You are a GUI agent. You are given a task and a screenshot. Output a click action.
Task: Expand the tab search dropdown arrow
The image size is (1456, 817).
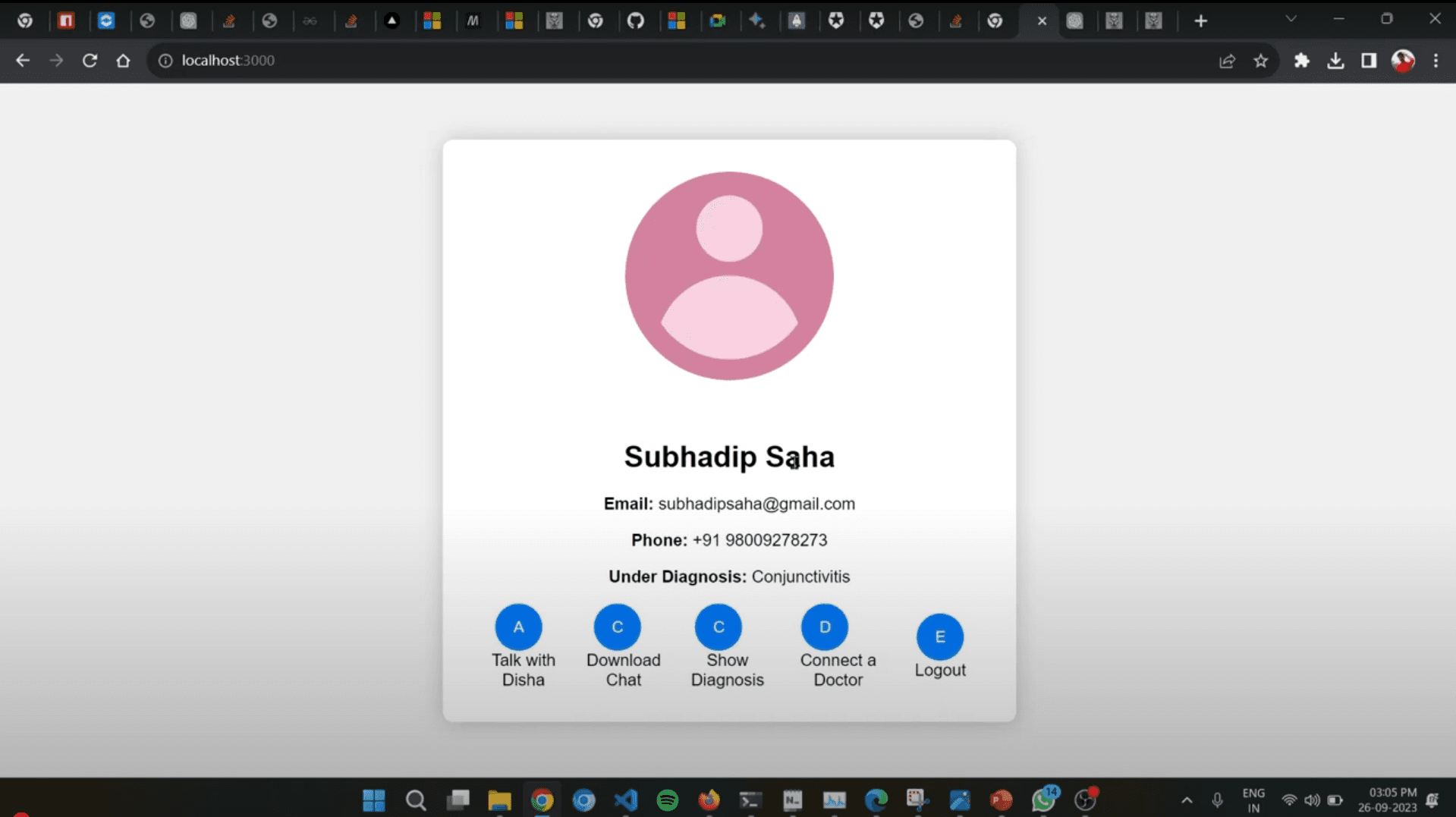click(1291, 19)
